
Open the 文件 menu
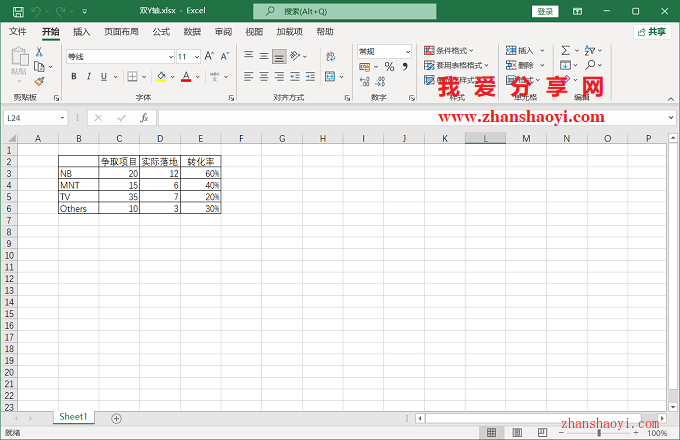[18, 32]
